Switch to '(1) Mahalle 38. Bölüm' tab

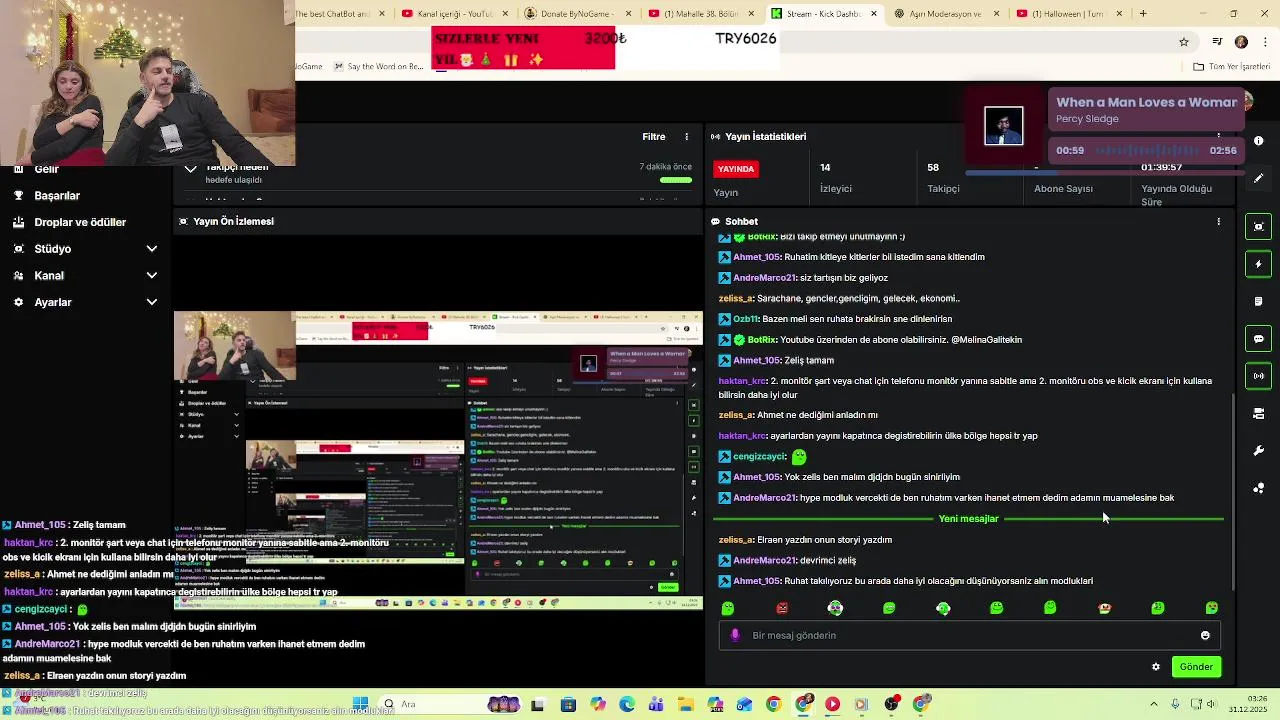click(702, 14)
